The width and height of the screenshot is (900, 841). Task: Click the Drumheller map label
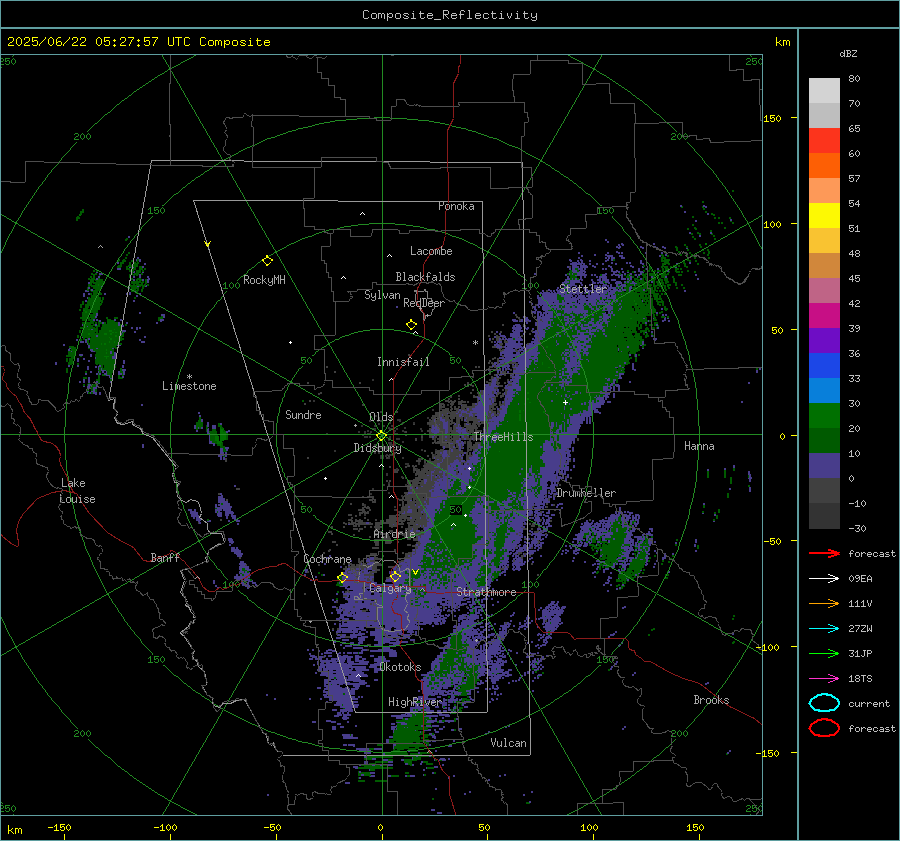click(x=586, y=493)
